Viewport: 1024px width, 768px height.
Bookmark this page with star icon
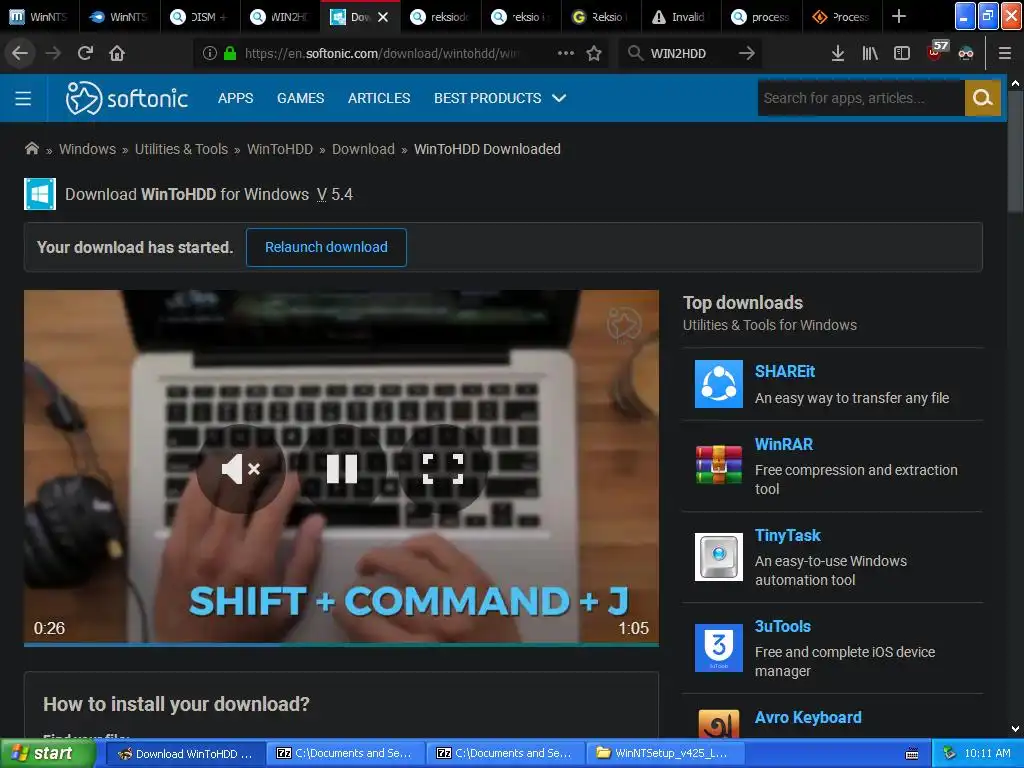pyautogui.click(x=594, y=54)
